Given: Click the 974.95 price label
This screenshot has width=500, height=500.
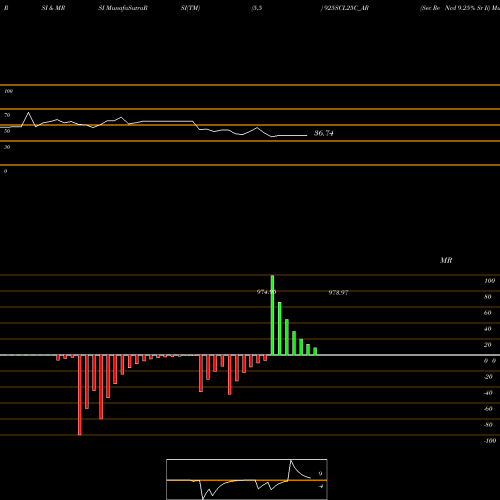Looking at the screenshot, I should click(x=266, y=292).
